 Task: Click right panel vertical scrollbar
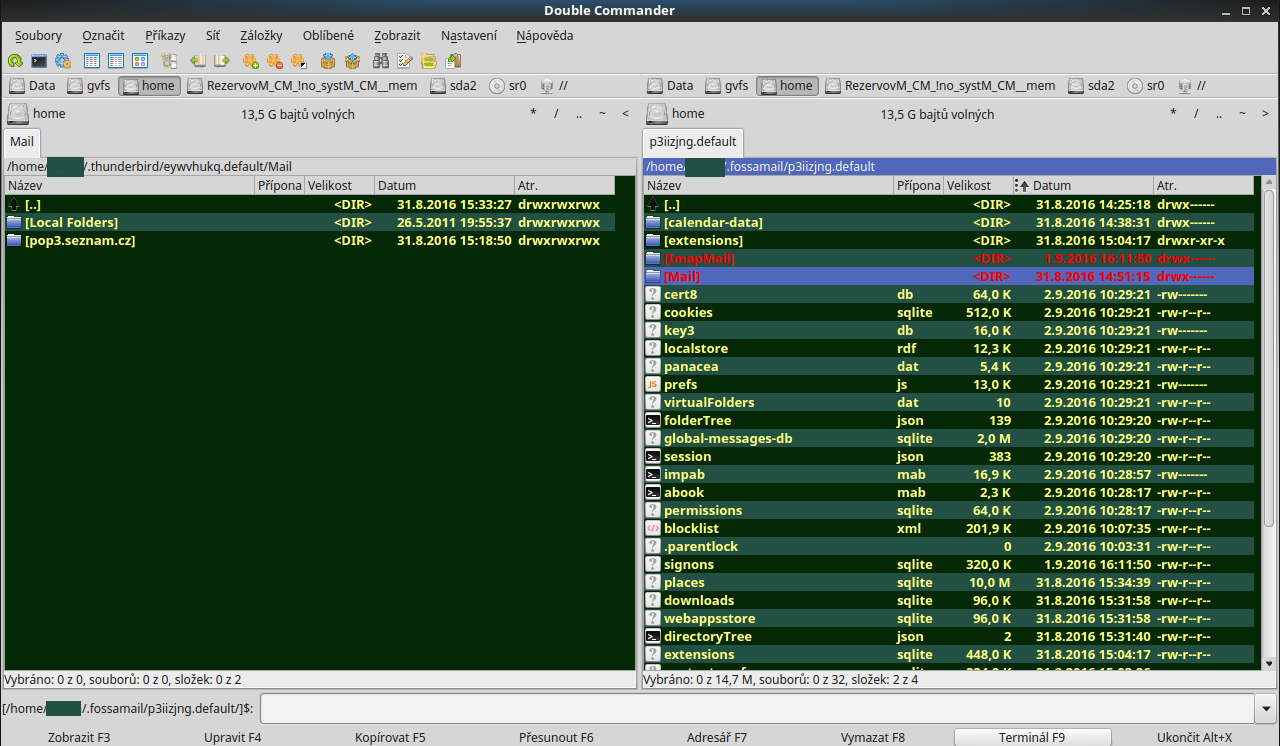tap(1269, 423)
